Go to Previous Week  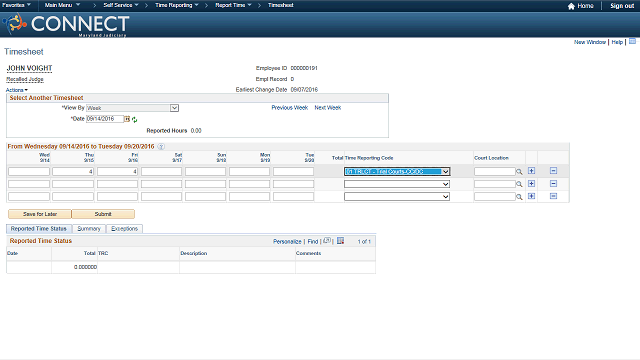tap(290, 108)
